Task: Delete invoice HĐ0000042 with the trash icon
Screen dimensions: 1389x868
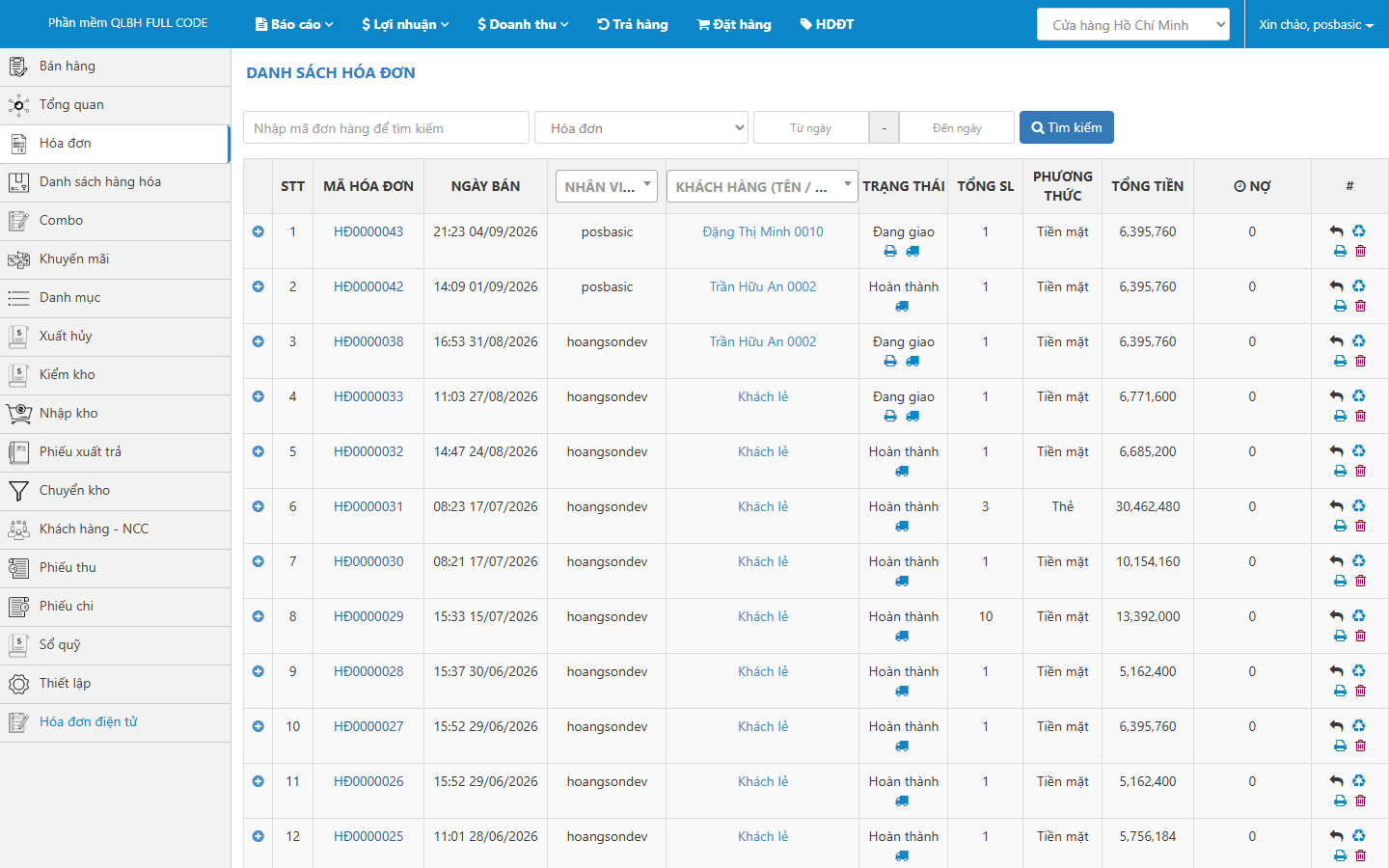Action: tap(1361, 306)
